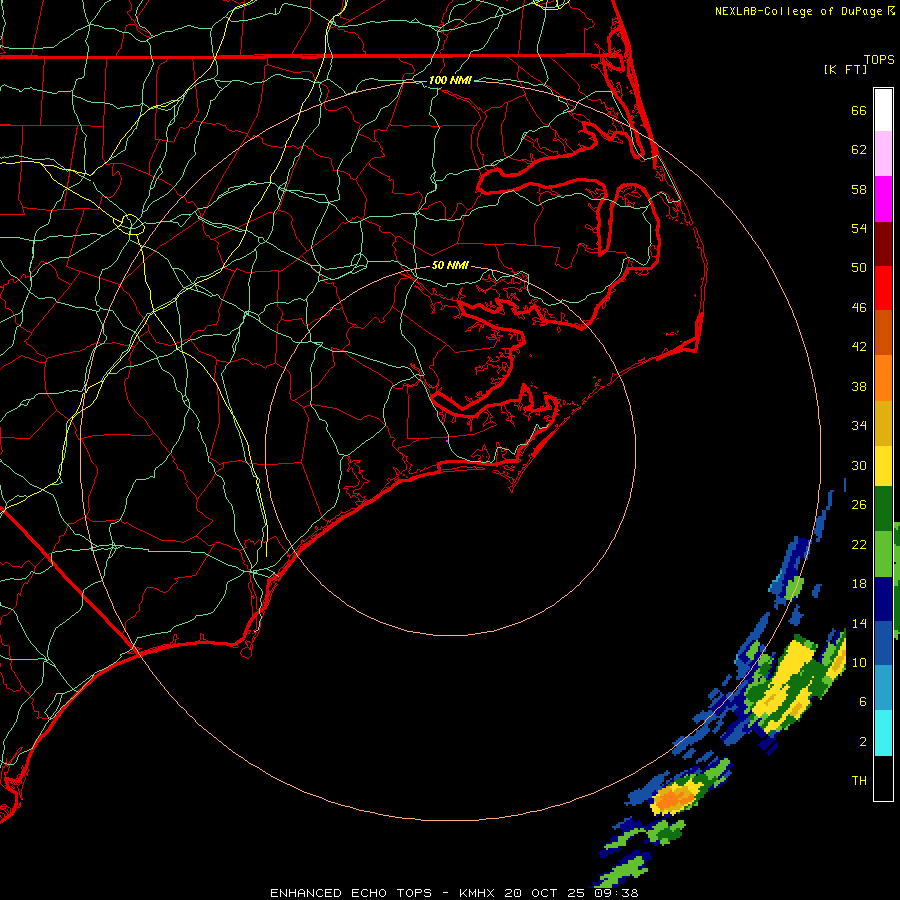Click the '50 NMI' range ring label

pos(450,265)
